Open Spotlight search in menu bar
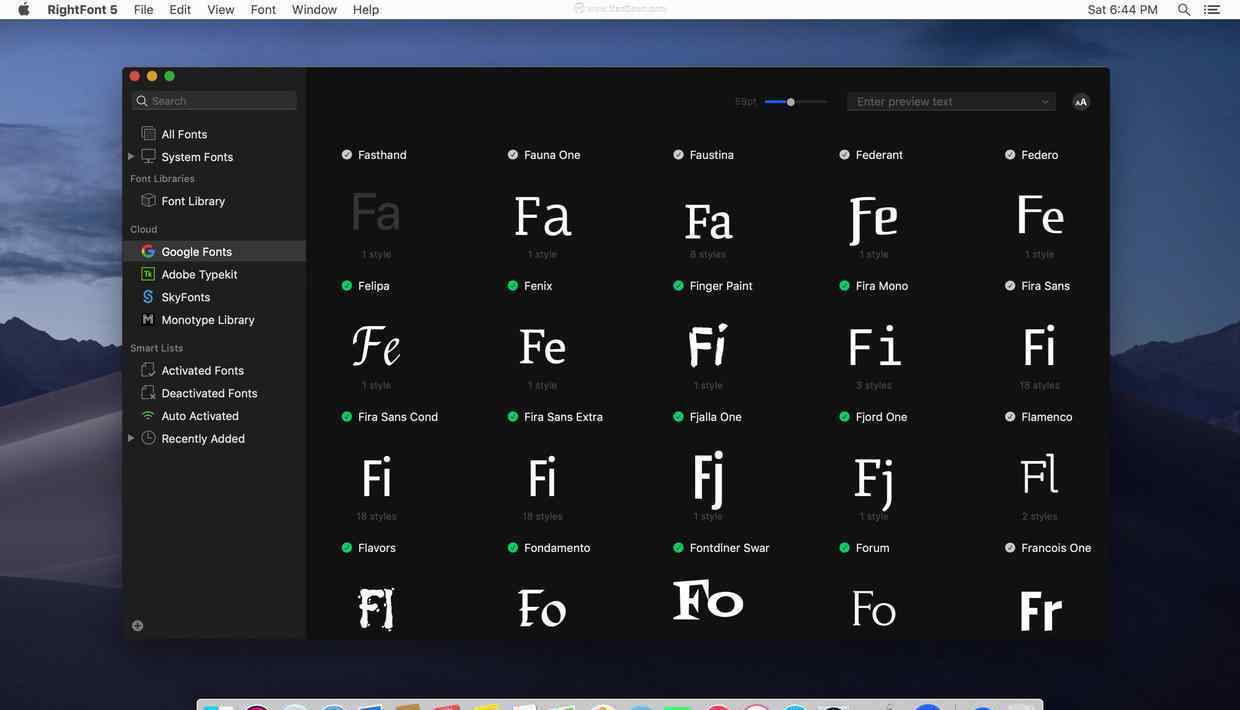Screen dimensions: 1240x710 click(1184, 9)
